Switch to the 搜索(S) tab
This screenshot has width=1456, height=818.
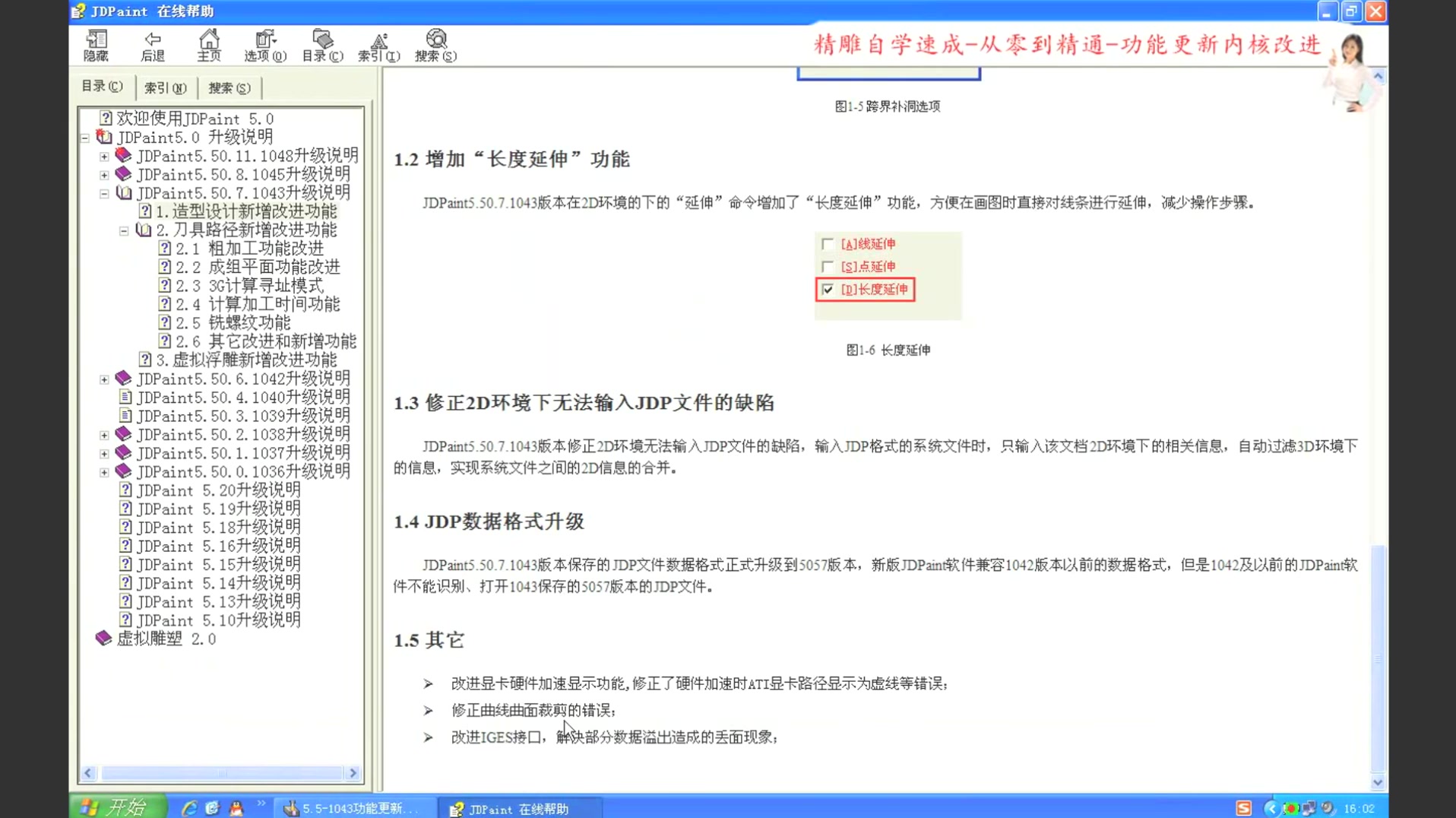pos(229,87)
